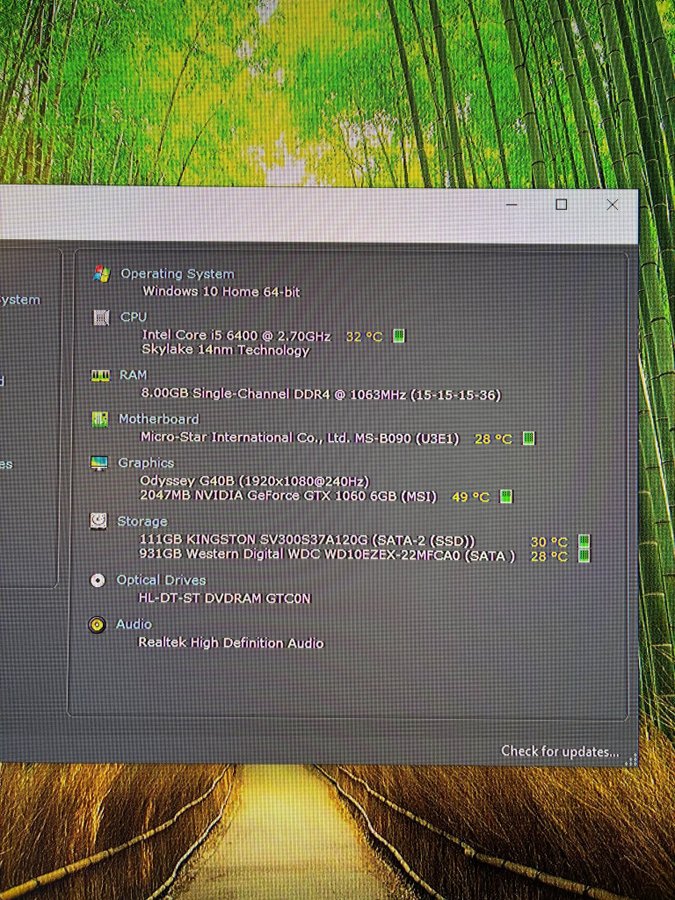Click the RAM memory stick icon

pos(100,375)
